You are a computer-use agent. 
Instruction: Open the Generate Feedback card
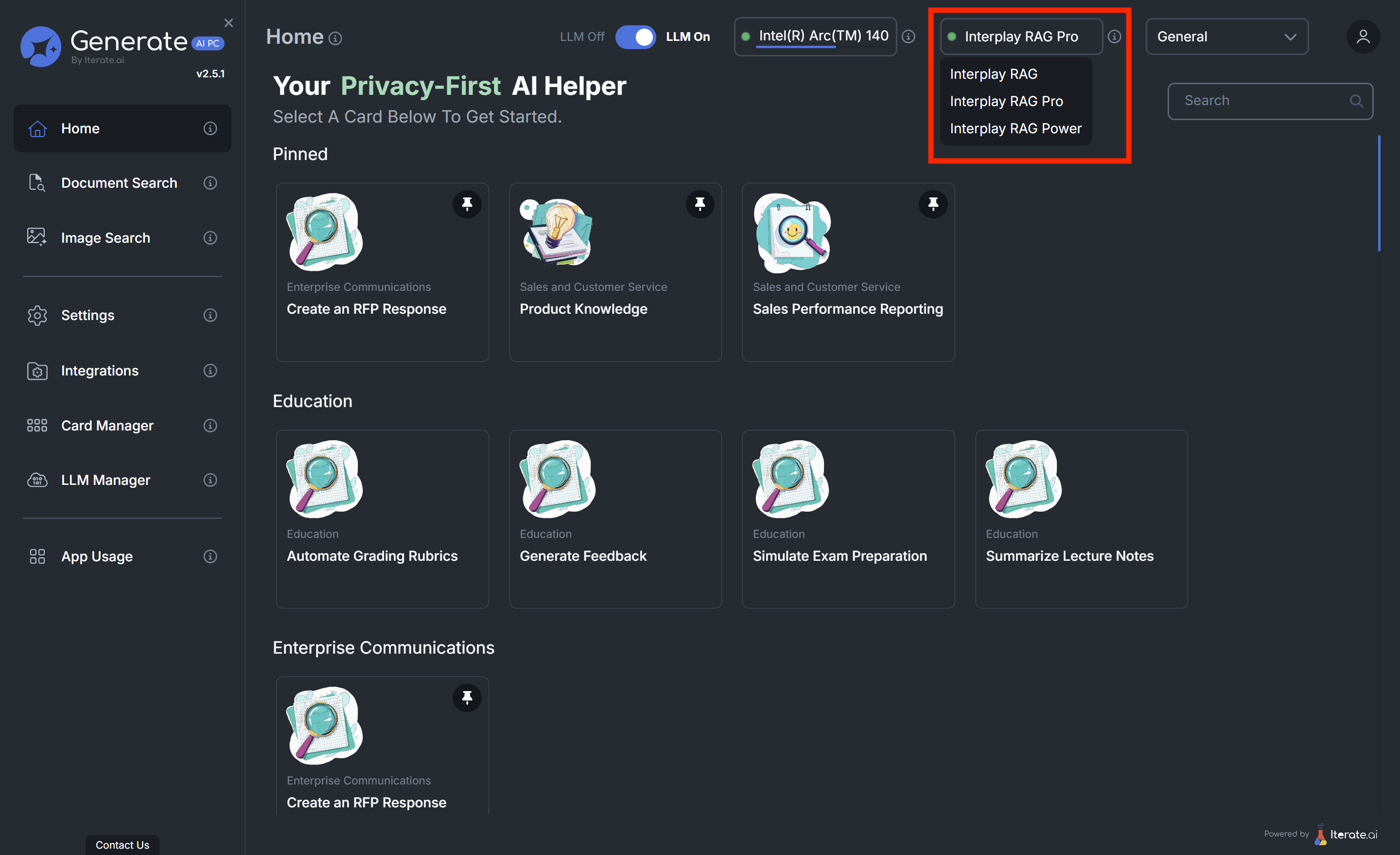coord(615,518)
